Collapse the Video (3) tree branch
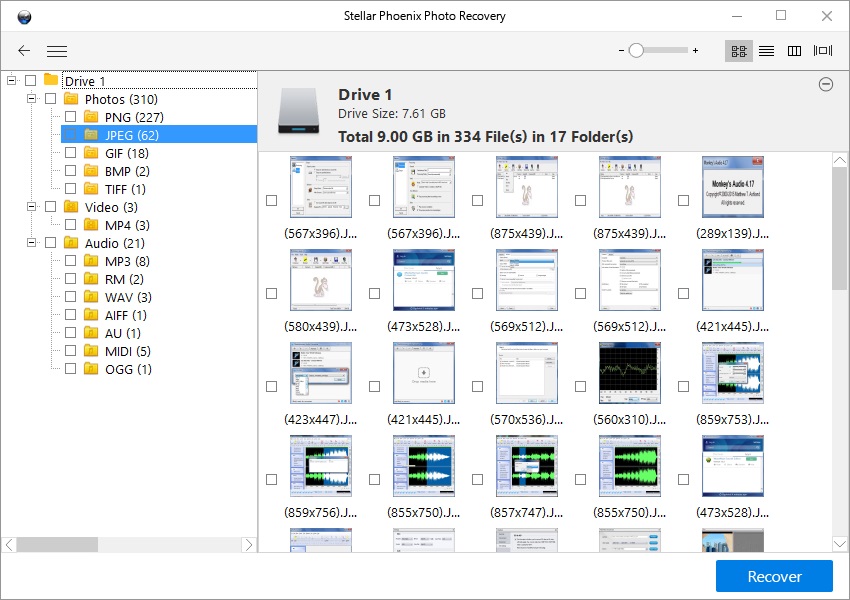Image resolution: width=850 pixels, height=600 pixels. pyautogui.click(x=30, y=207)
